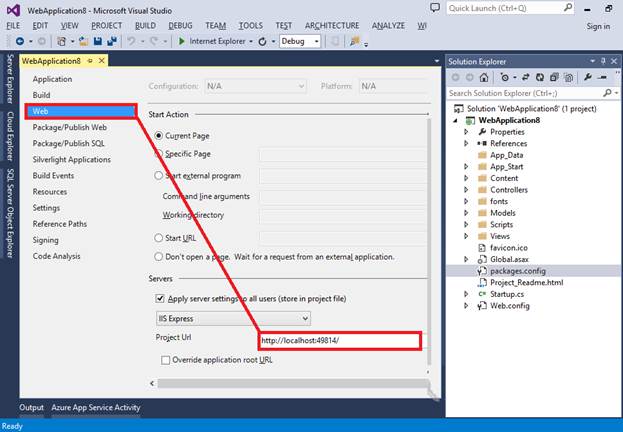The height and width of the screenshot is (432, 623).
Task: Pin the WebApplication8 document tab
Action: point(90,61)
